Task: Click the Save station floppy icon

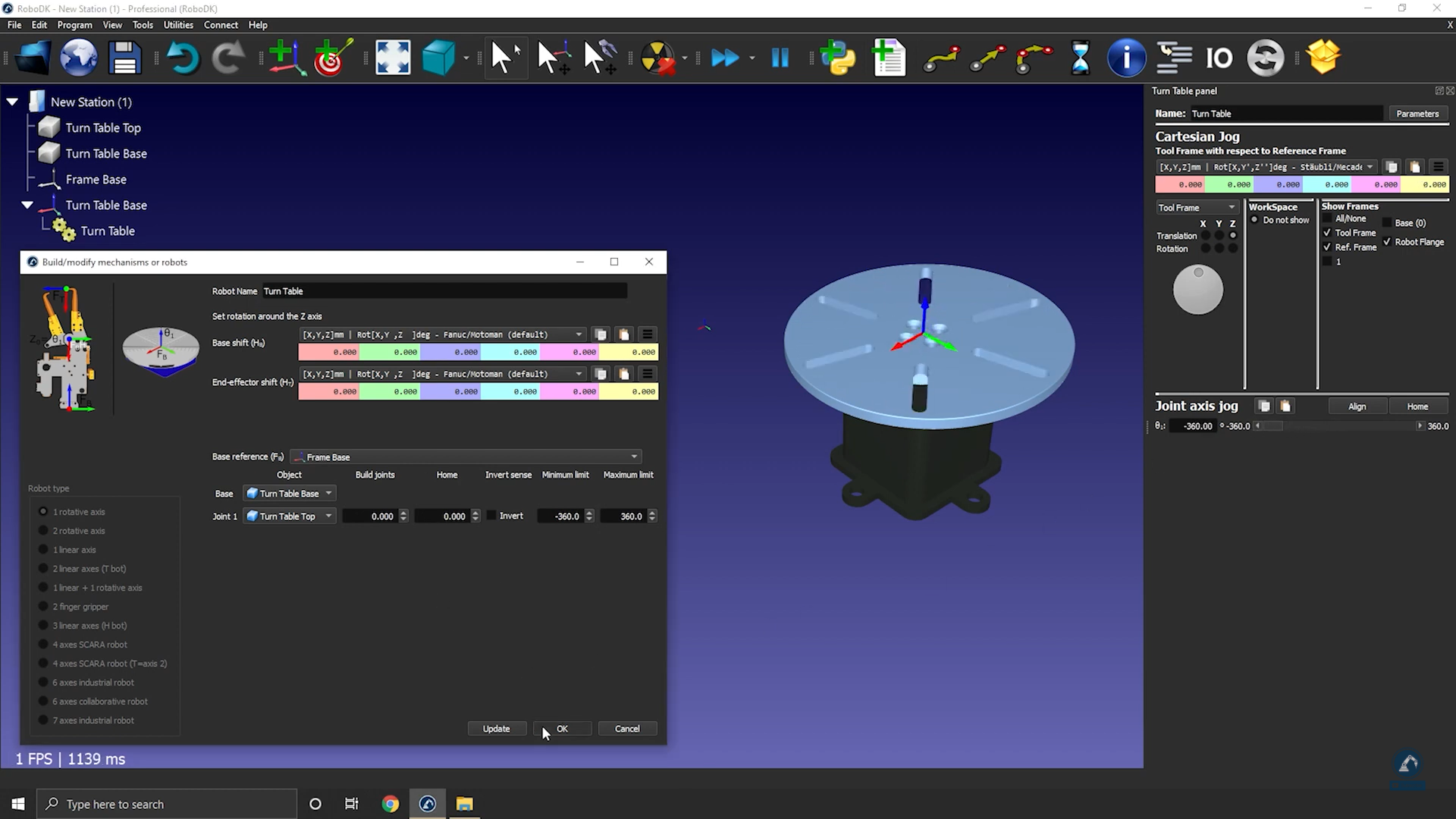Action: pos(124,58)
